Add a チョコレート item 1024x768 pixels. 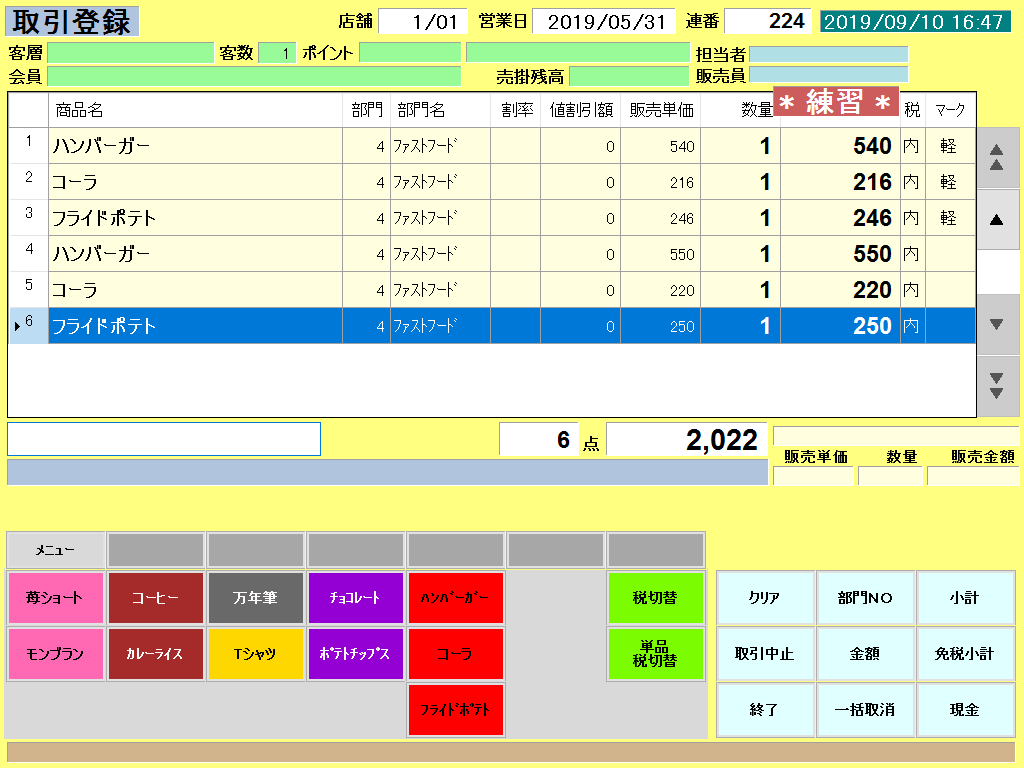[355, 597]
